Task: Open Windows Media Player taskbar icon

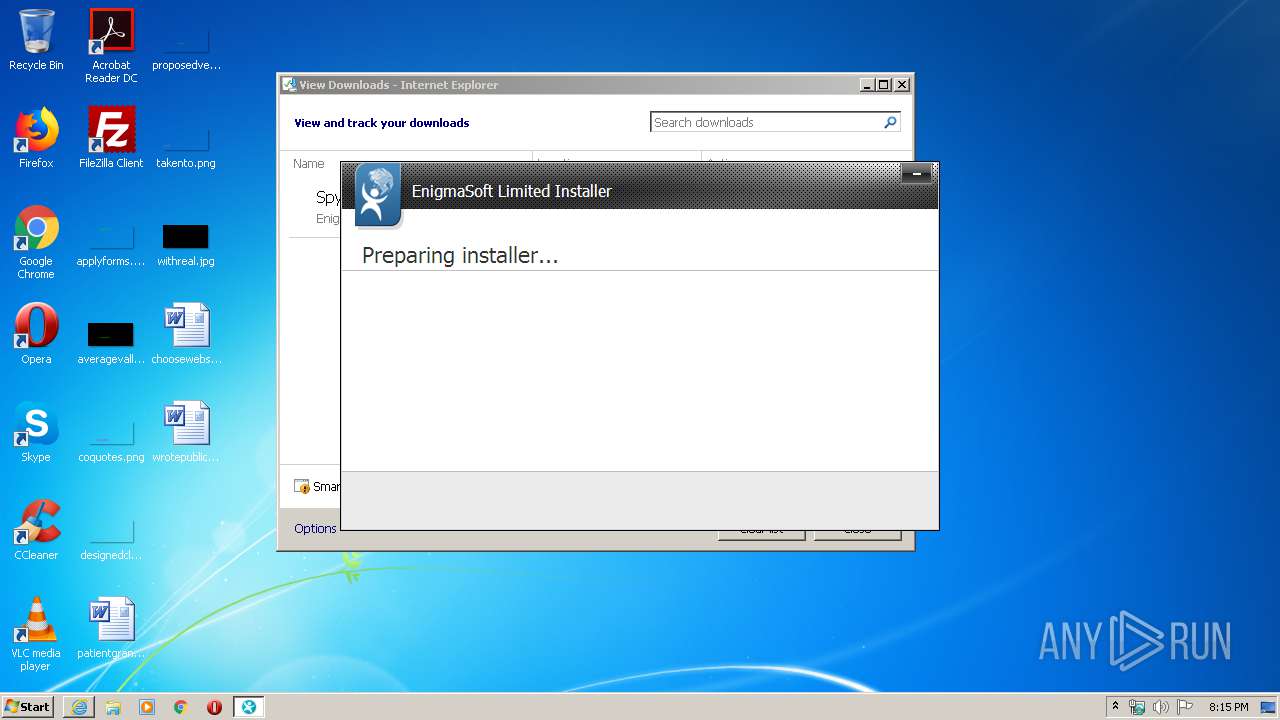Action: (147, 707)
